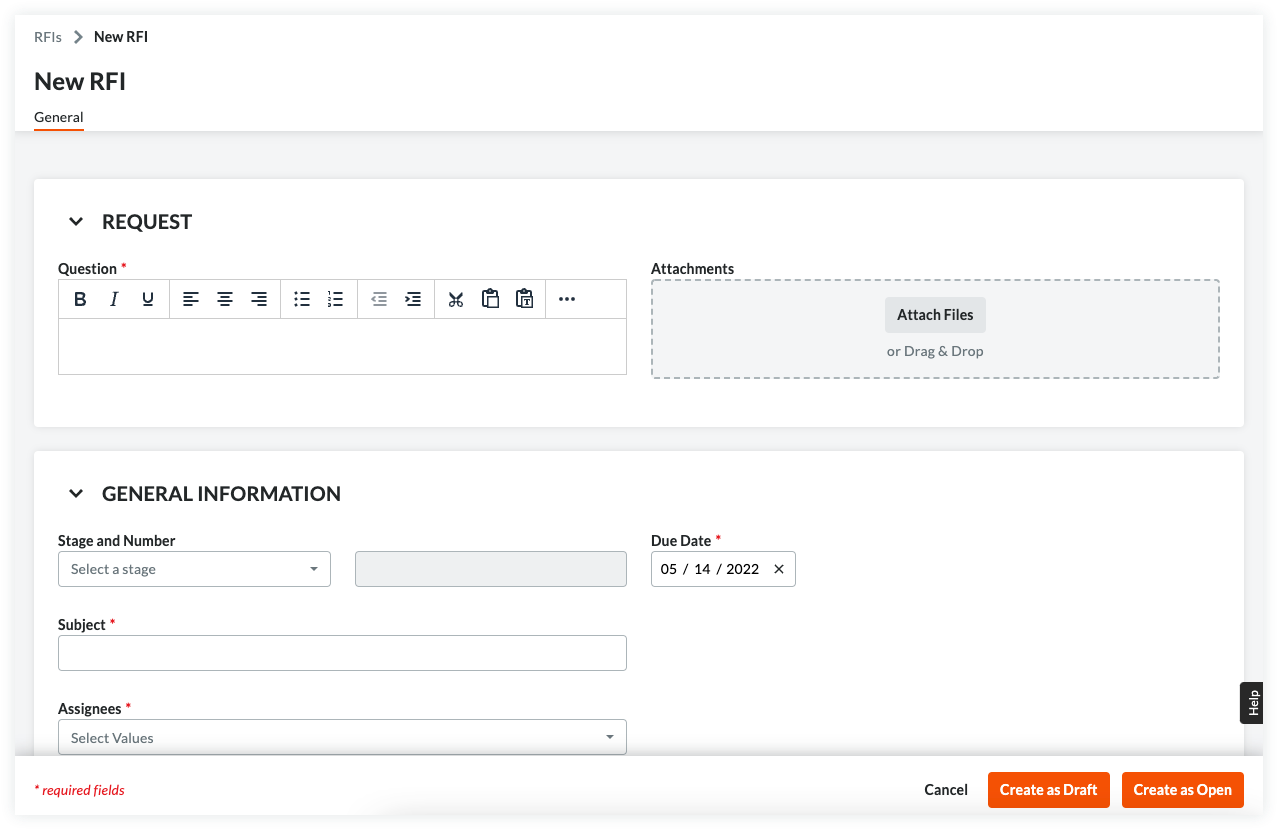Viewport: 1278px width, 830px height.
Task: Collapse the GENERAL INFORMATION section
Action: point(76,494)
